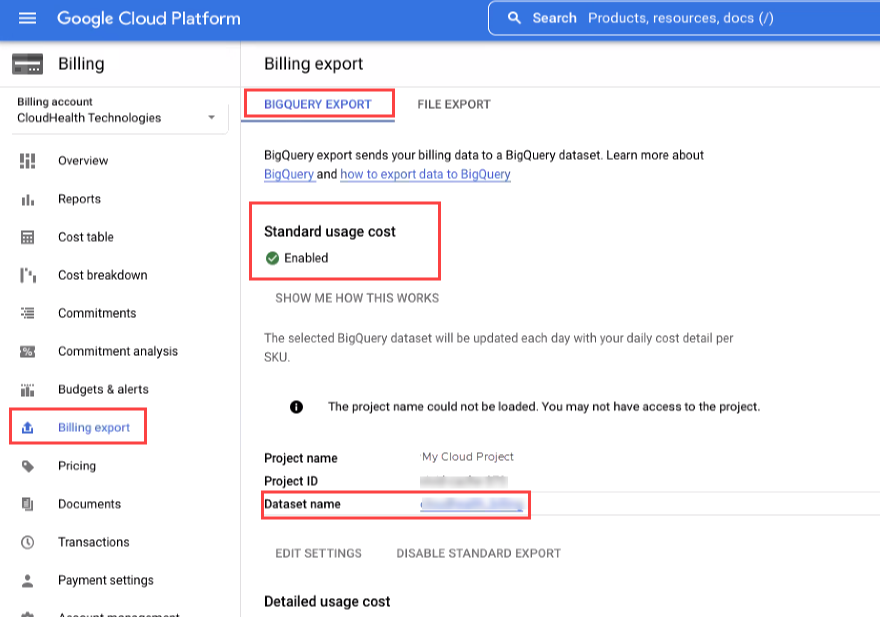Open Payment settings in sidebar
The image size is (880, 617).
click(x=105, y=580)
